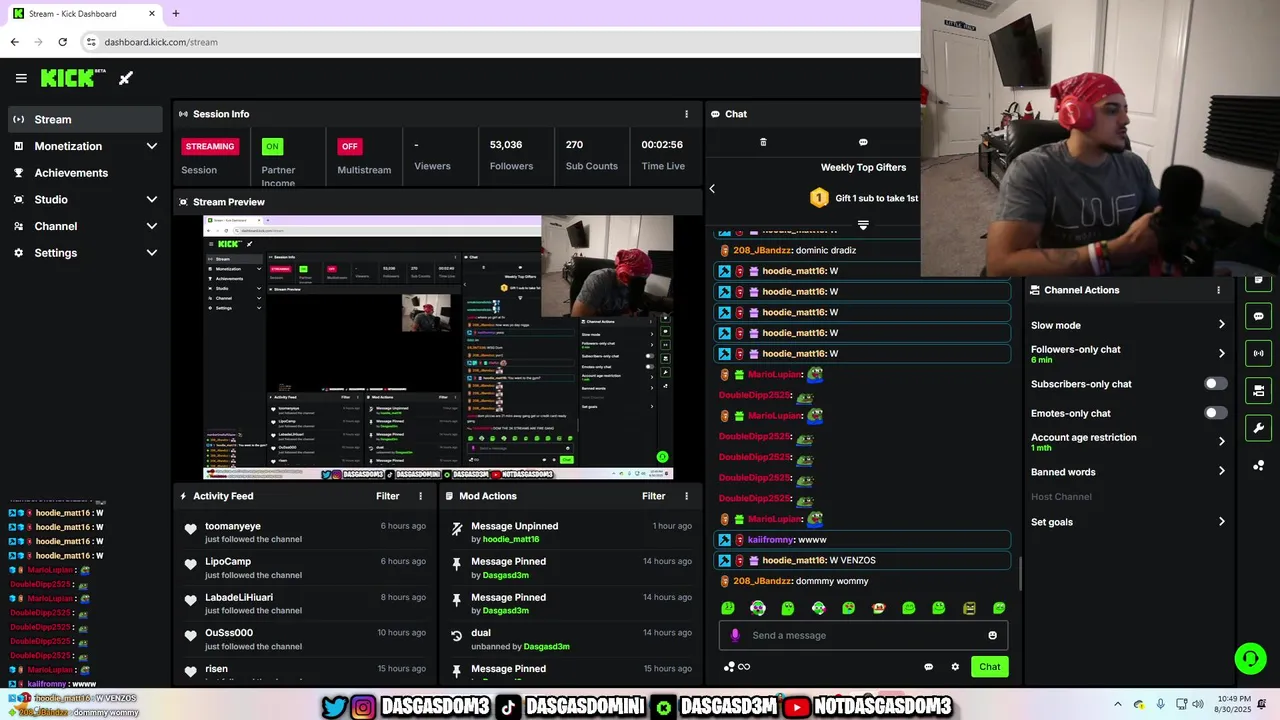Open the emoji picker in message box
The height and width of the screenshot is (720, 1280).
coord(992,635)
